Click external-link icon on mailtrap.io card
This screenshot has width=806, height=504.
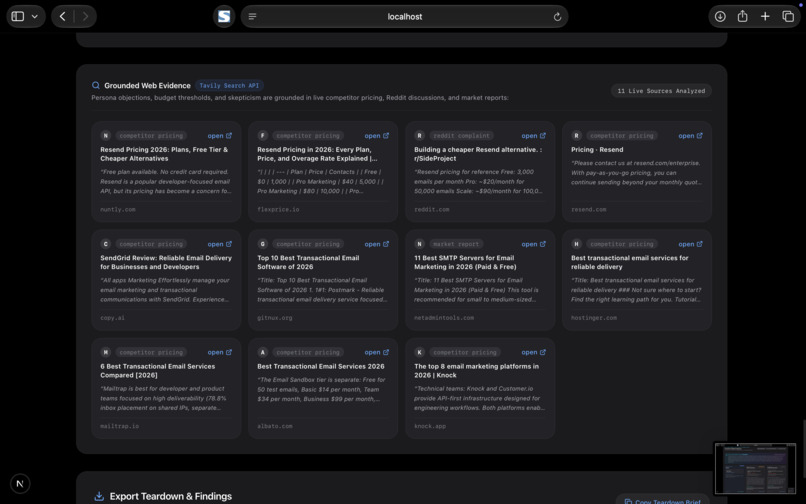click(229, 352)
